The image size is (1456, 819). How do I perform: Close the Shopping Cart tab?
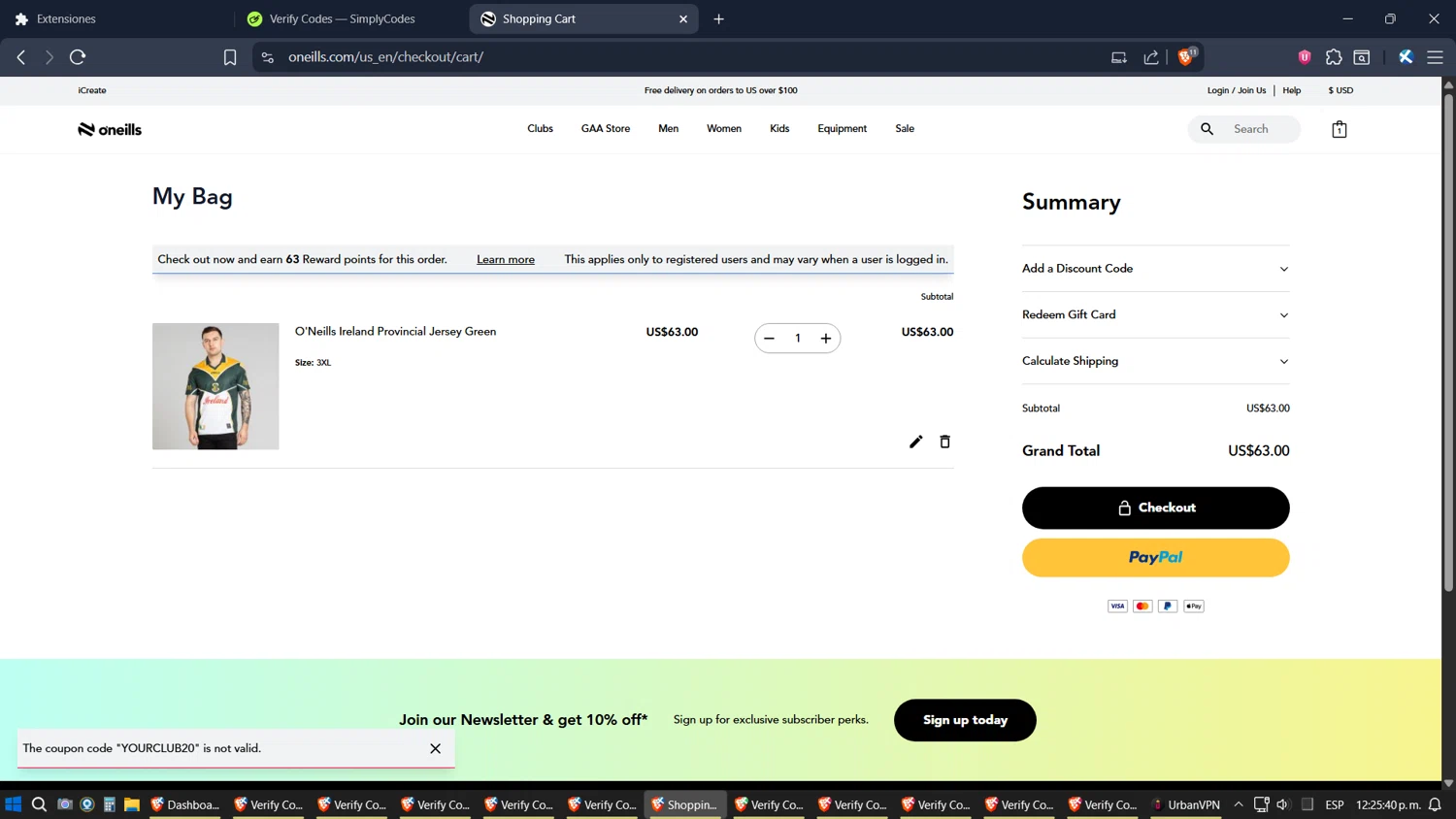(683, 18)
